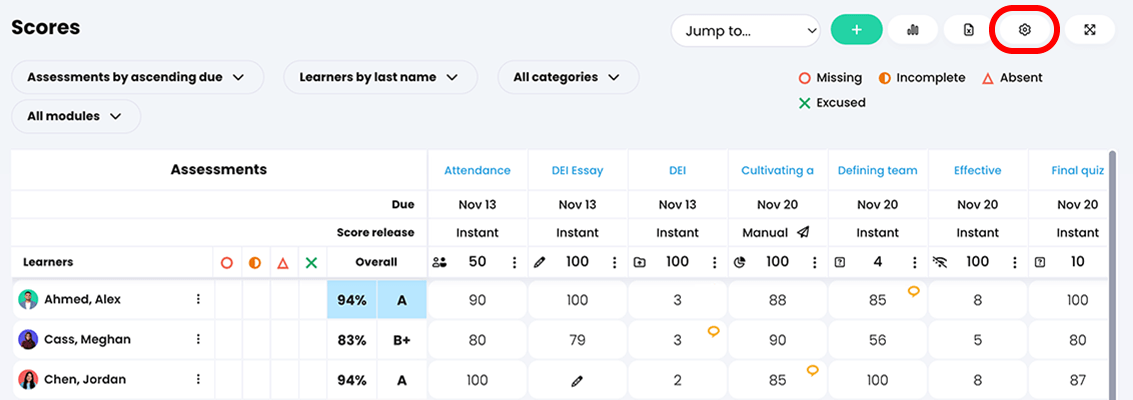This screenshot has height=400, width=1133.
Task: Open the bar chart analytics icon
Action: click(x=912, y=30)
